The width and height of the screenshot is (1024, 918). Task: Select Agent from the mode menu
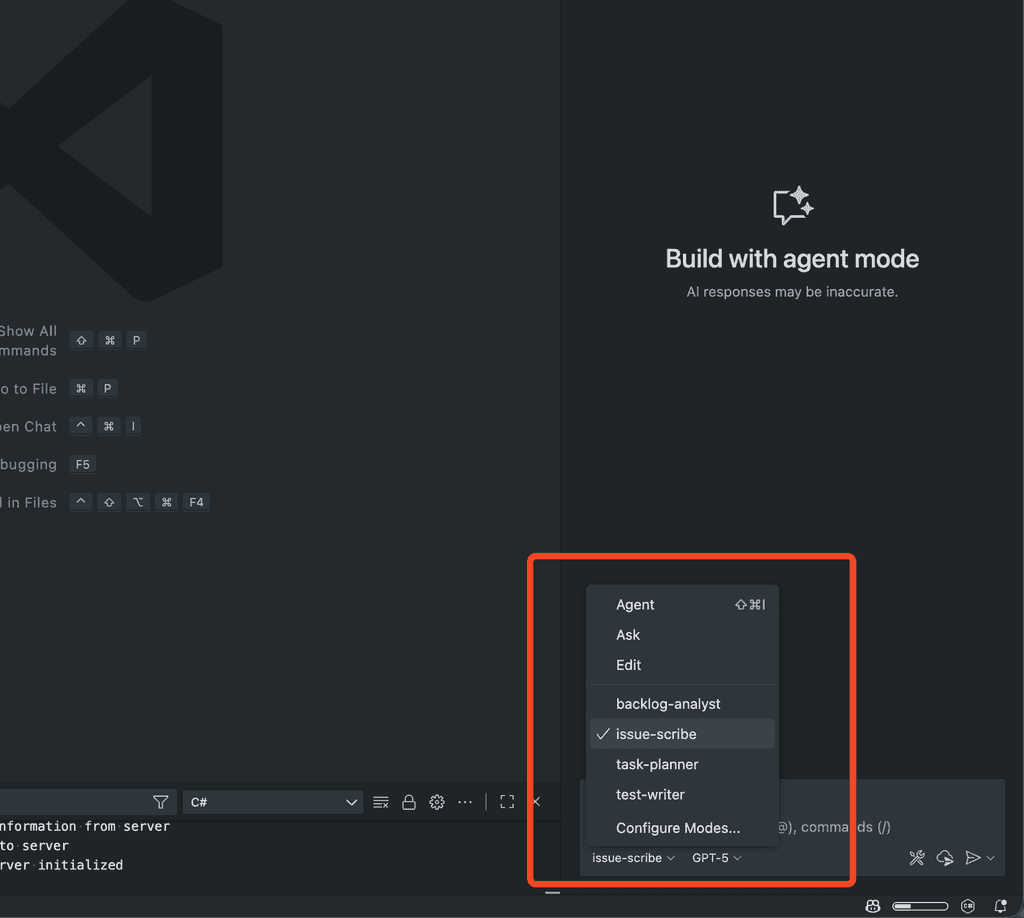[635, 604]
